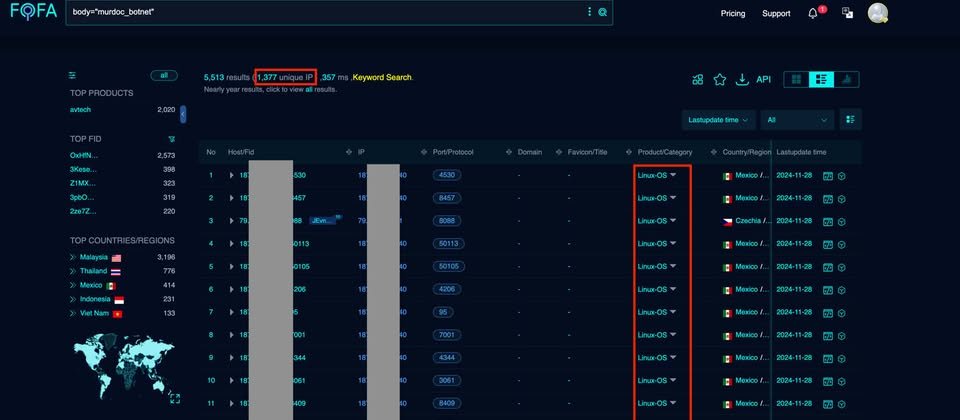Expand row 1 host details triangle

click(231, 176)
